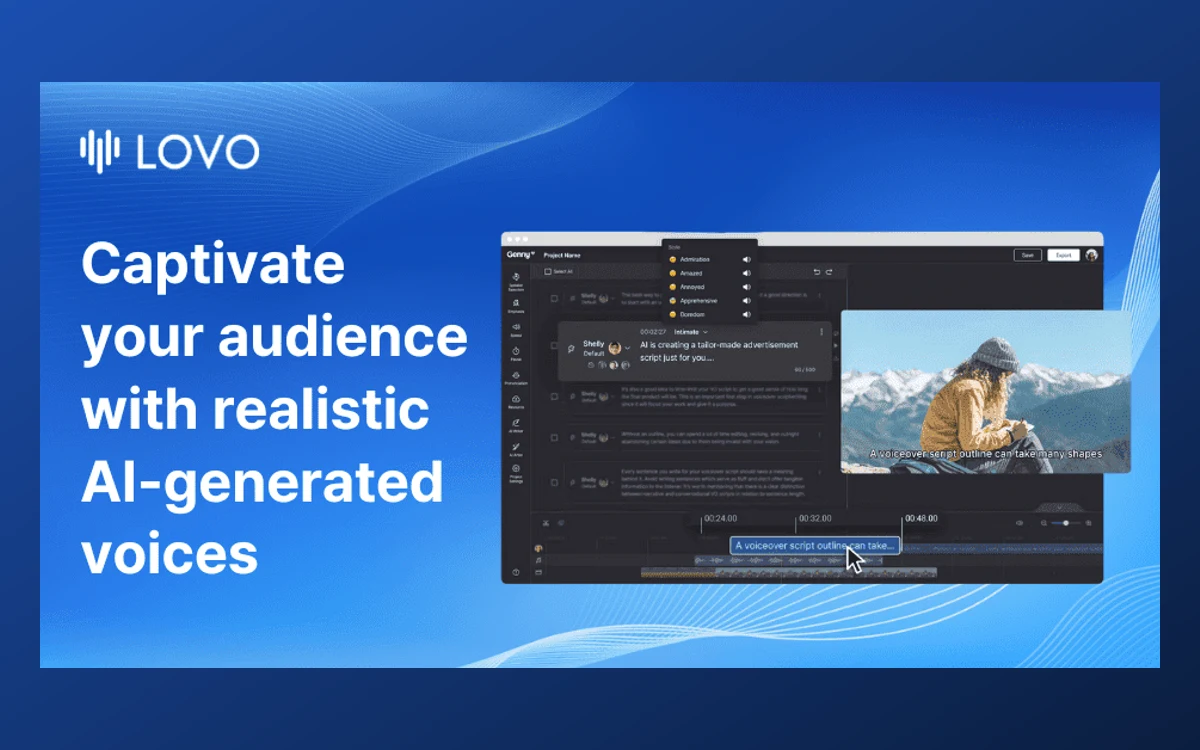Open the Speaker Selection sidebar tool

click(518, 280)
